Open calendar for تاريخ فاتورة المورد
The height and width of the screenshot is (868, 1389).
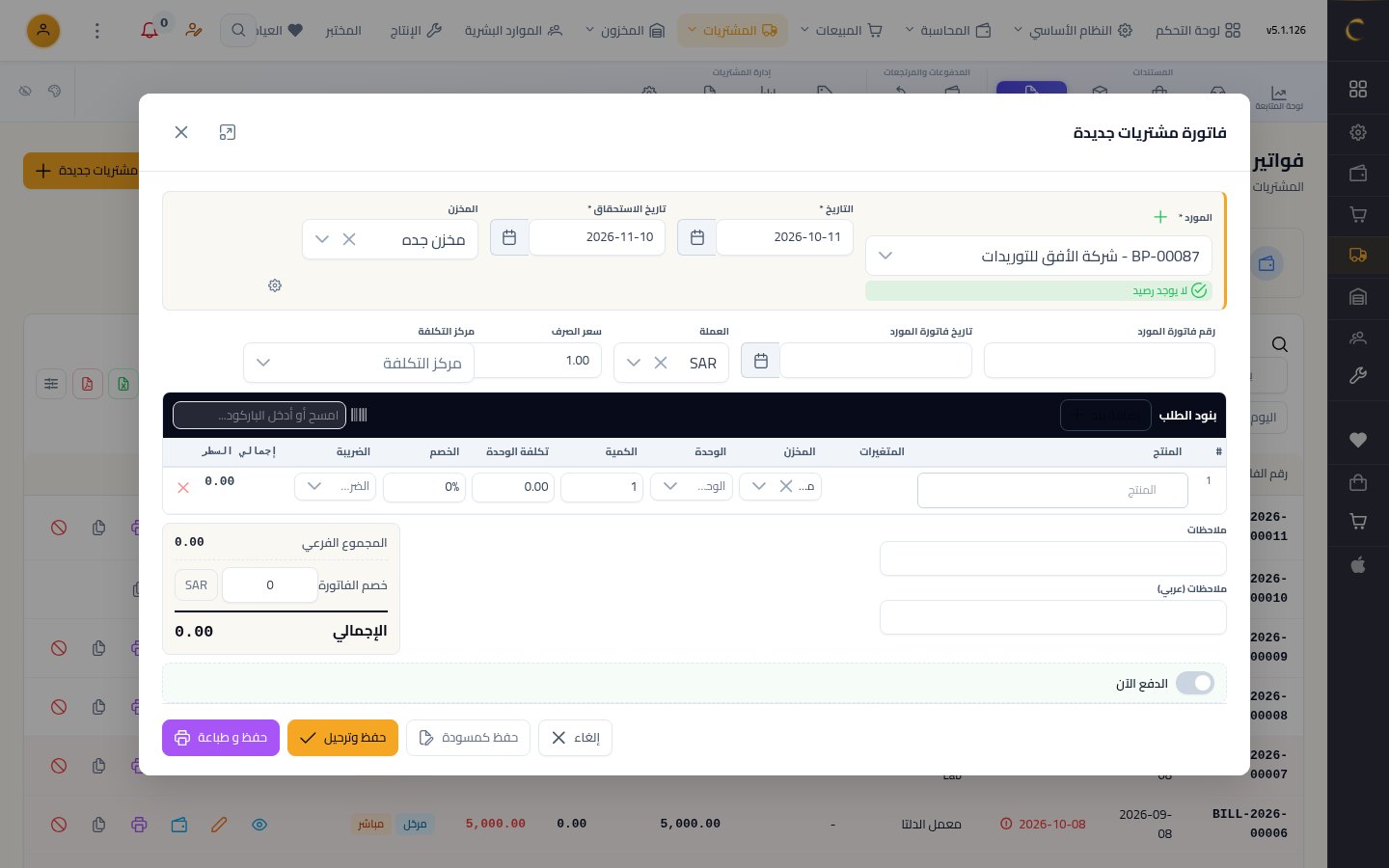pyautogui.click(x=760, y=361)
